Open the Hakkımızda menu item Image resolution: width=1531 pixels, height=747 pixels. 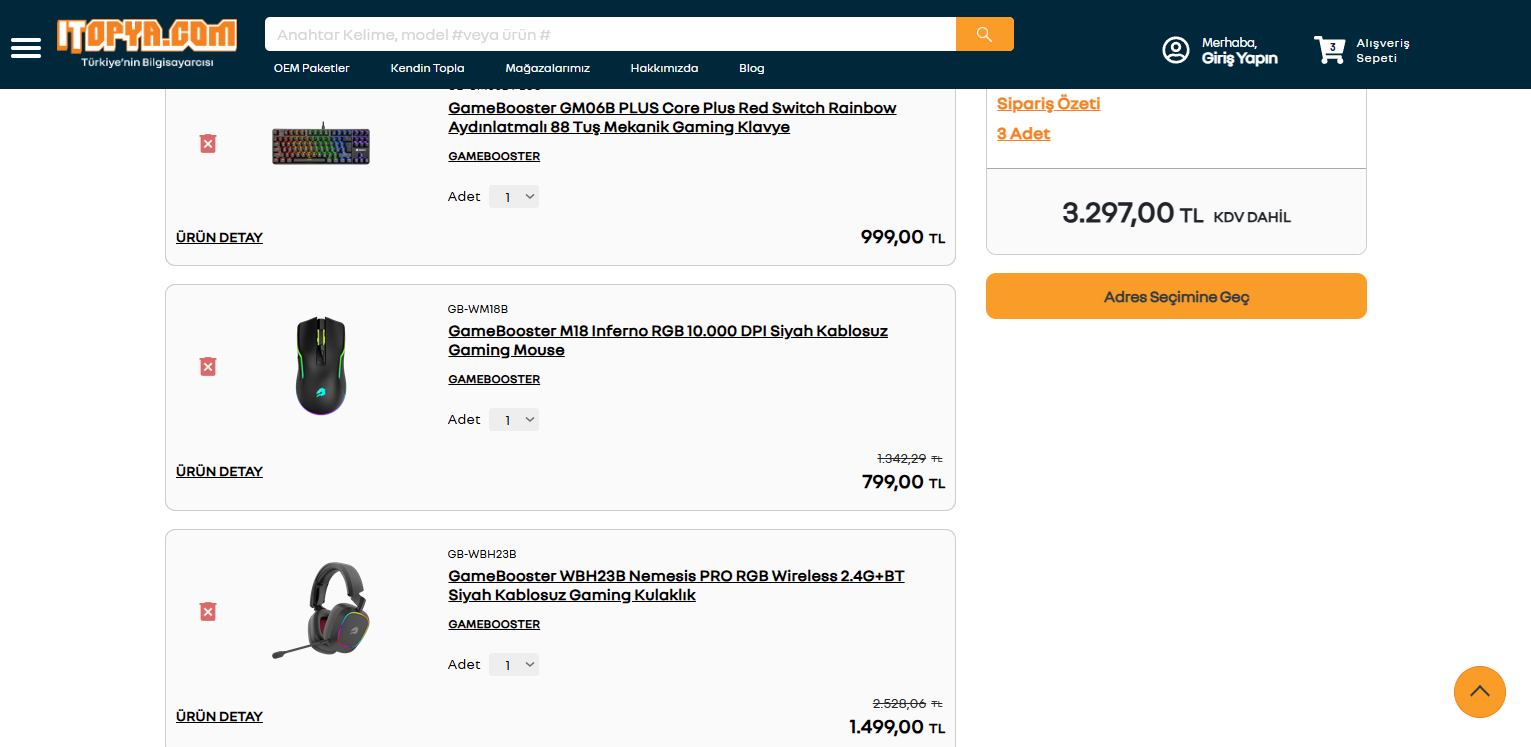tap(665, 69)
